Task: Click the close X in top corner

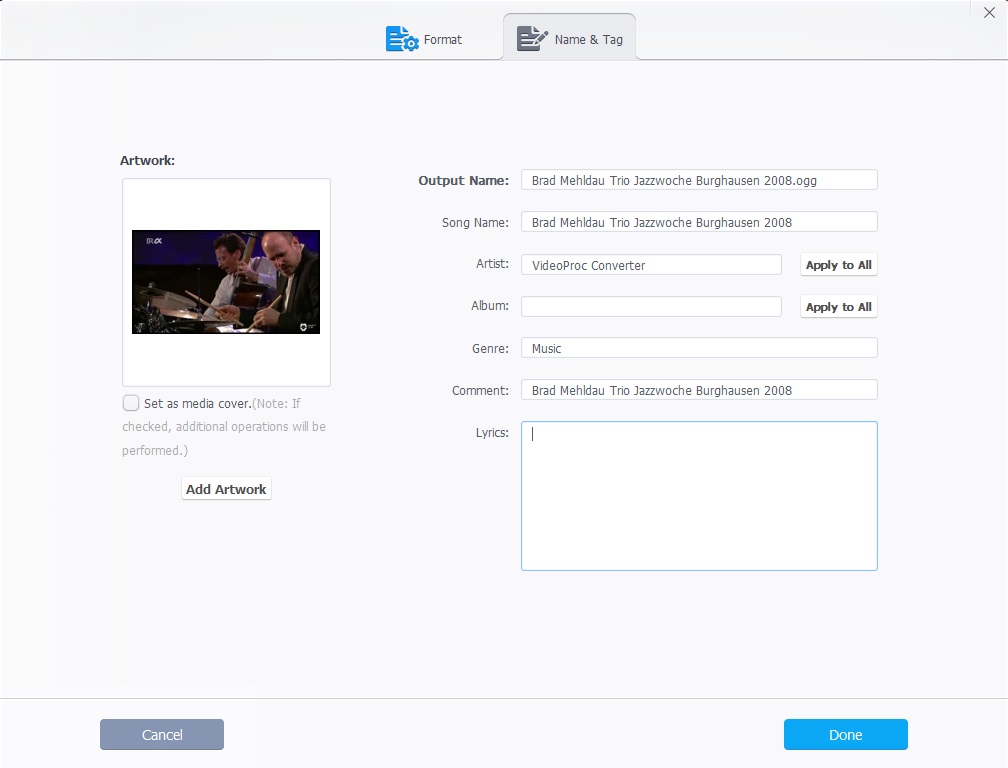Action: click(x=989, y=12)
